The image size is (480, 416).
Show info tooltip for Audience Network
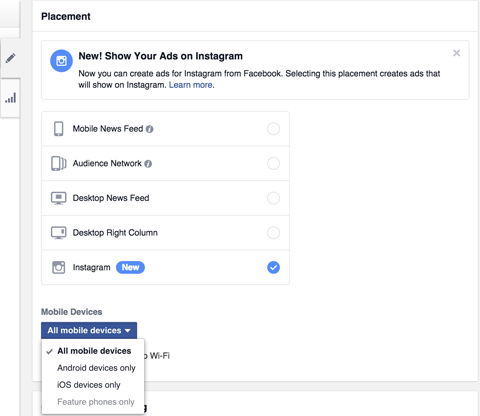pos(148,164)
